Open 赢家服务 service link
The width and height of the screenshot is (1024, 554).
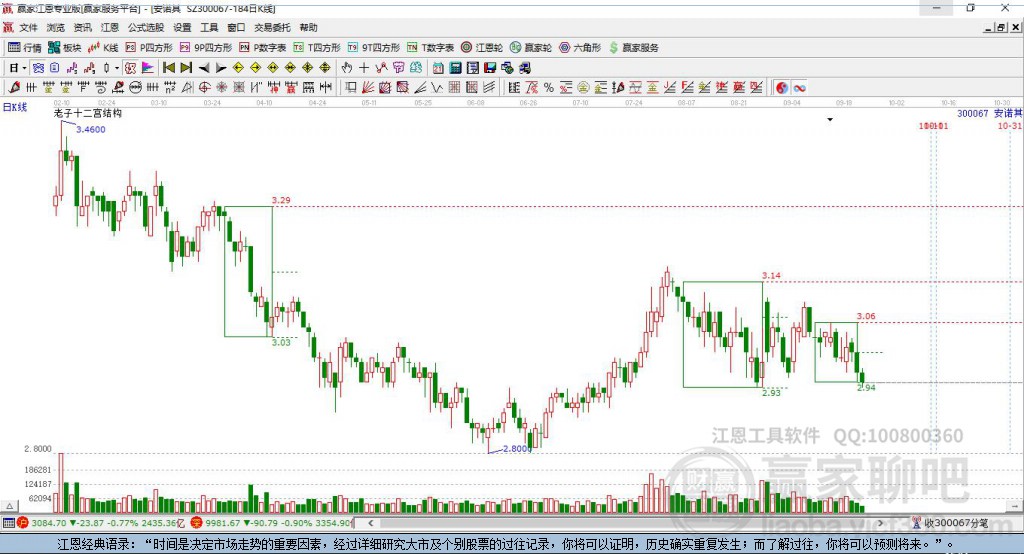point(633,48)
